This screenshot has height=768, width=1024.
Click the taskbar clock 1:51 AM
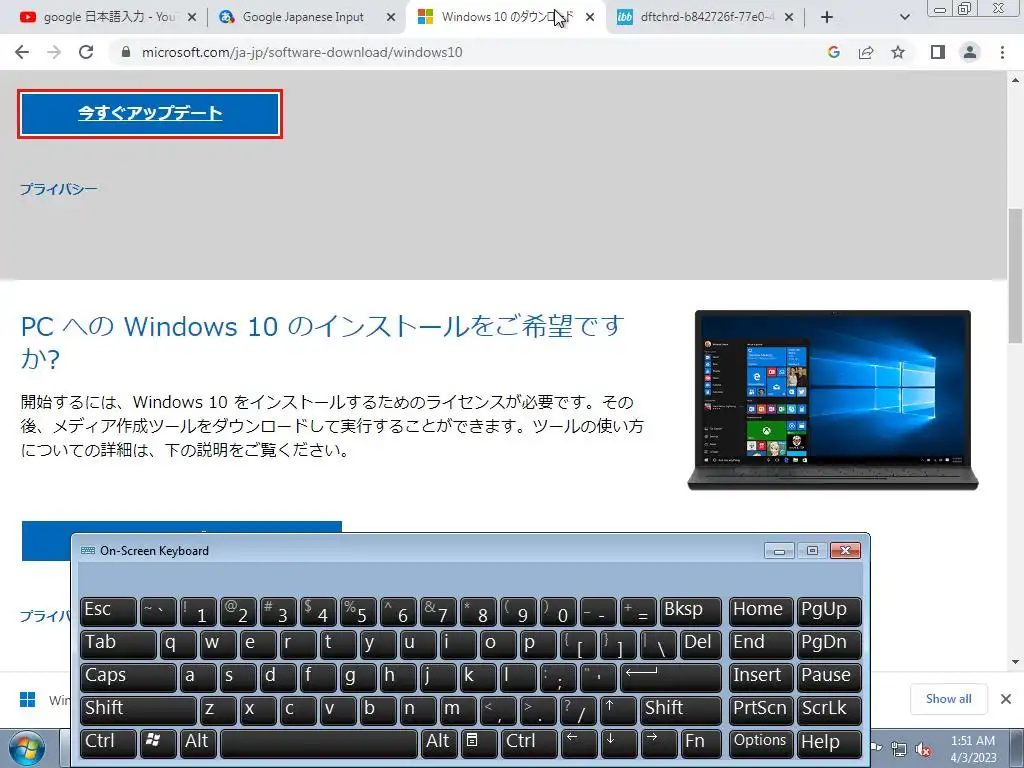tap(973, 748)
